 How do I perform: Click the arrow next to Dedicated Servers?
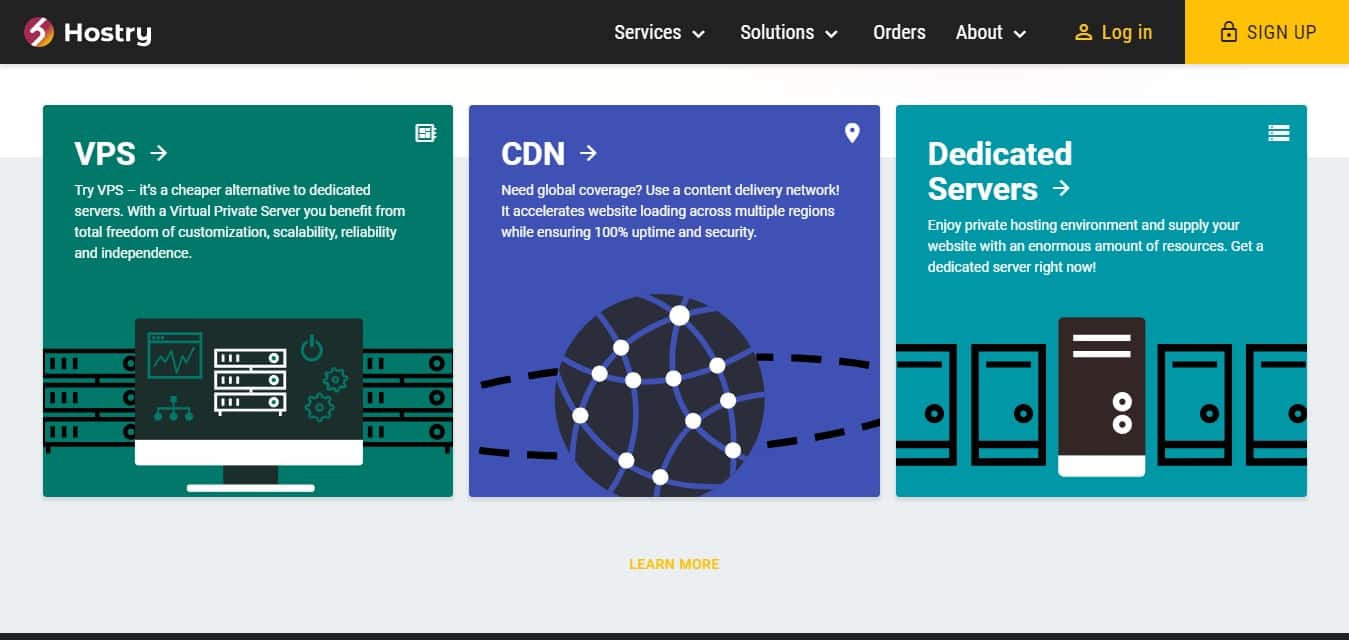[1062, 188]
